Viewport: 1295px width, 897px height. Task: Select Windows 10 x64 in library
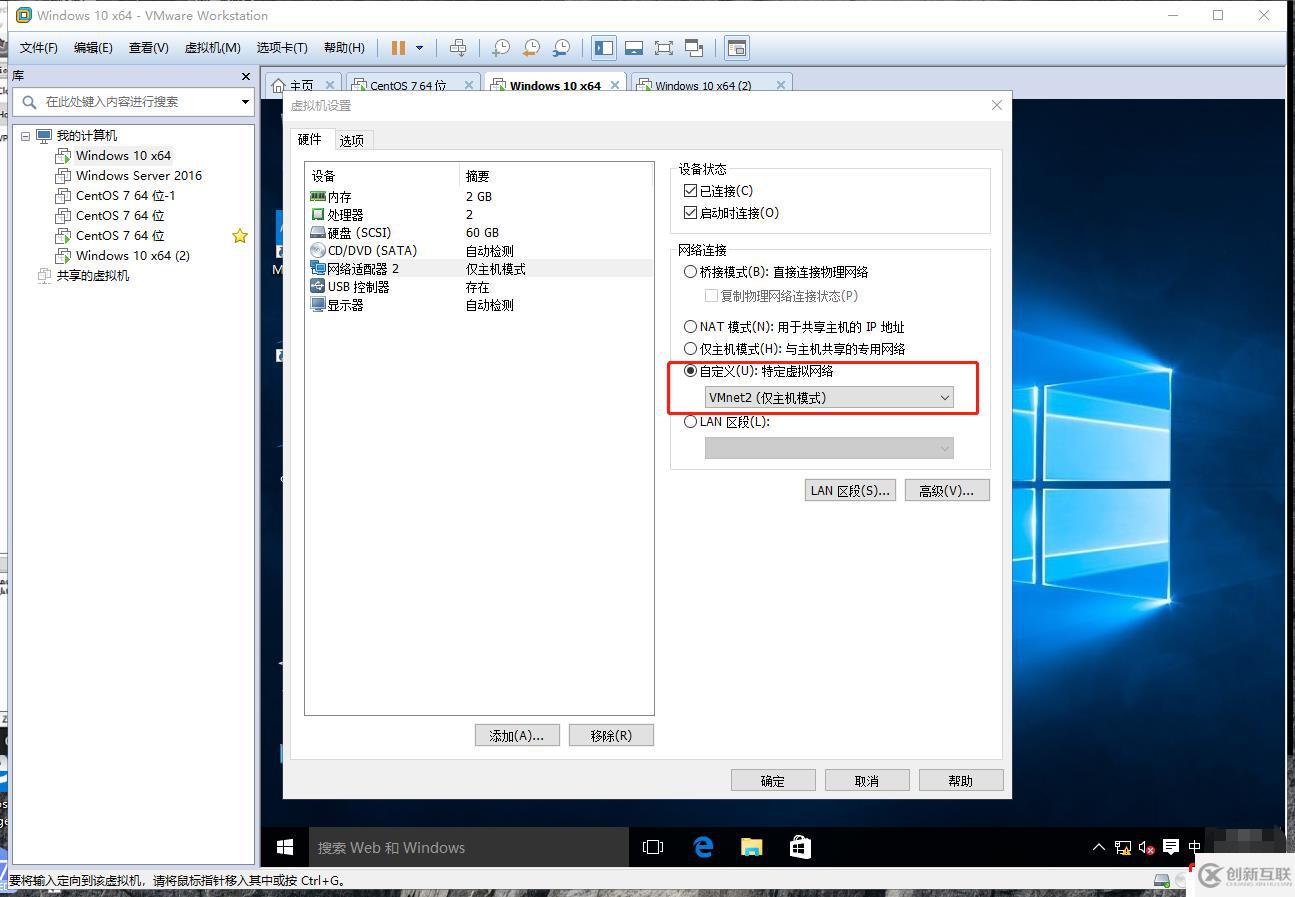(x=123, y=156)
